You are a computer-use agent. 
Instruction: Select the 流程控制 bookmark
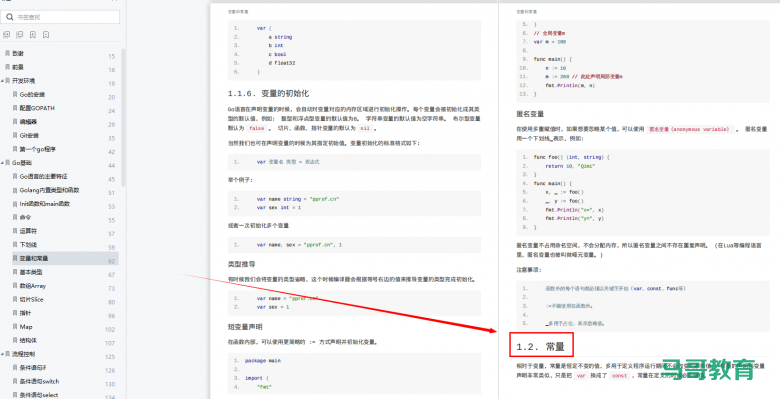tap(23, 354)
